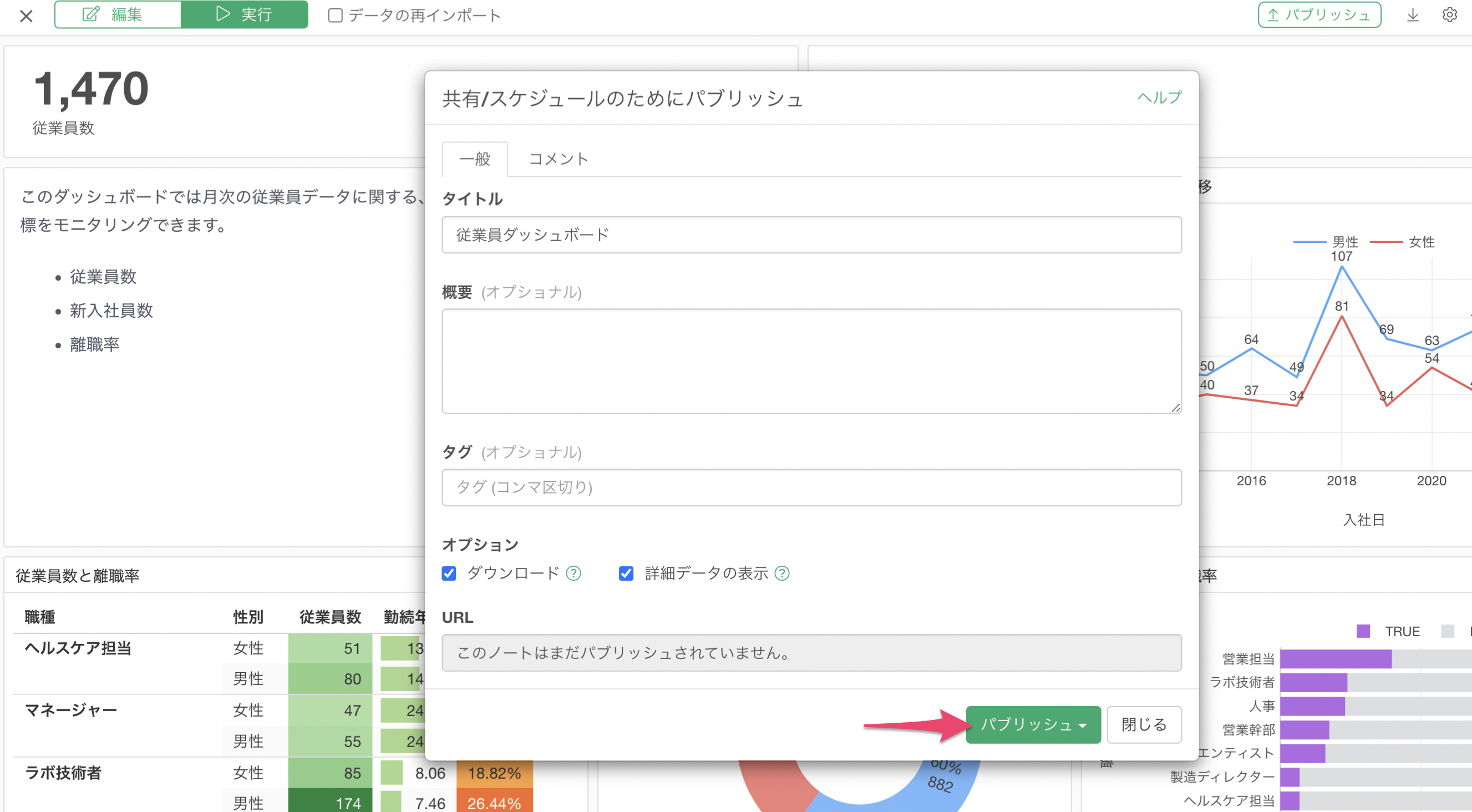Image resolution: width=1472 pixels, height=812 pixels.
Task: Click the 1,470 employee count number
Action: click(92, 89)
